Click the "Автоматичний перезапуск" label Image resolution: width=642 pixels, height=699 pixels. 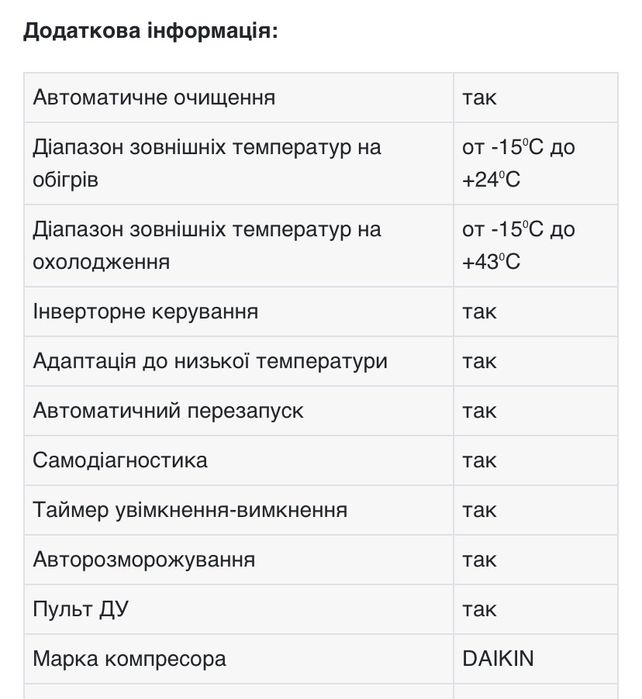[x=168, y=411]
